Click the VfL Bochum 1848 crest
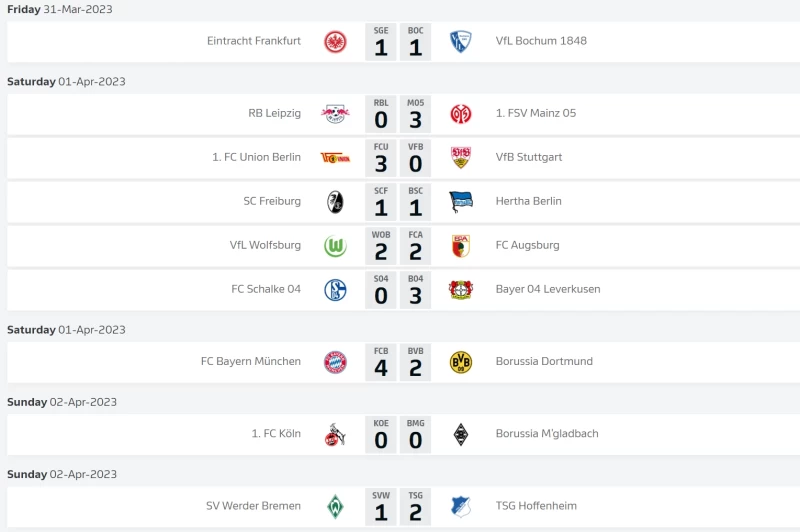The height and width of the screenshot is (532, 800). (460, 42)
